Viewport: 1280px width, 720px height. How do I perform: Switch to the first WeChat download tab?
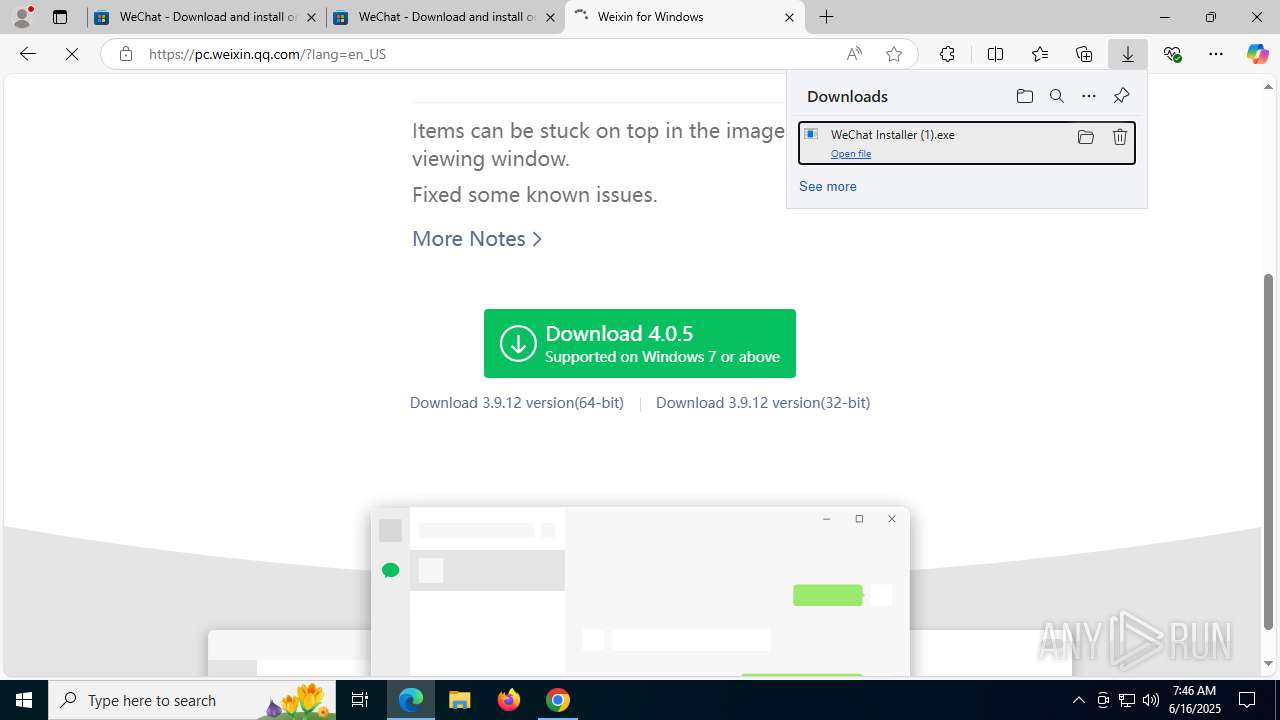206,17
